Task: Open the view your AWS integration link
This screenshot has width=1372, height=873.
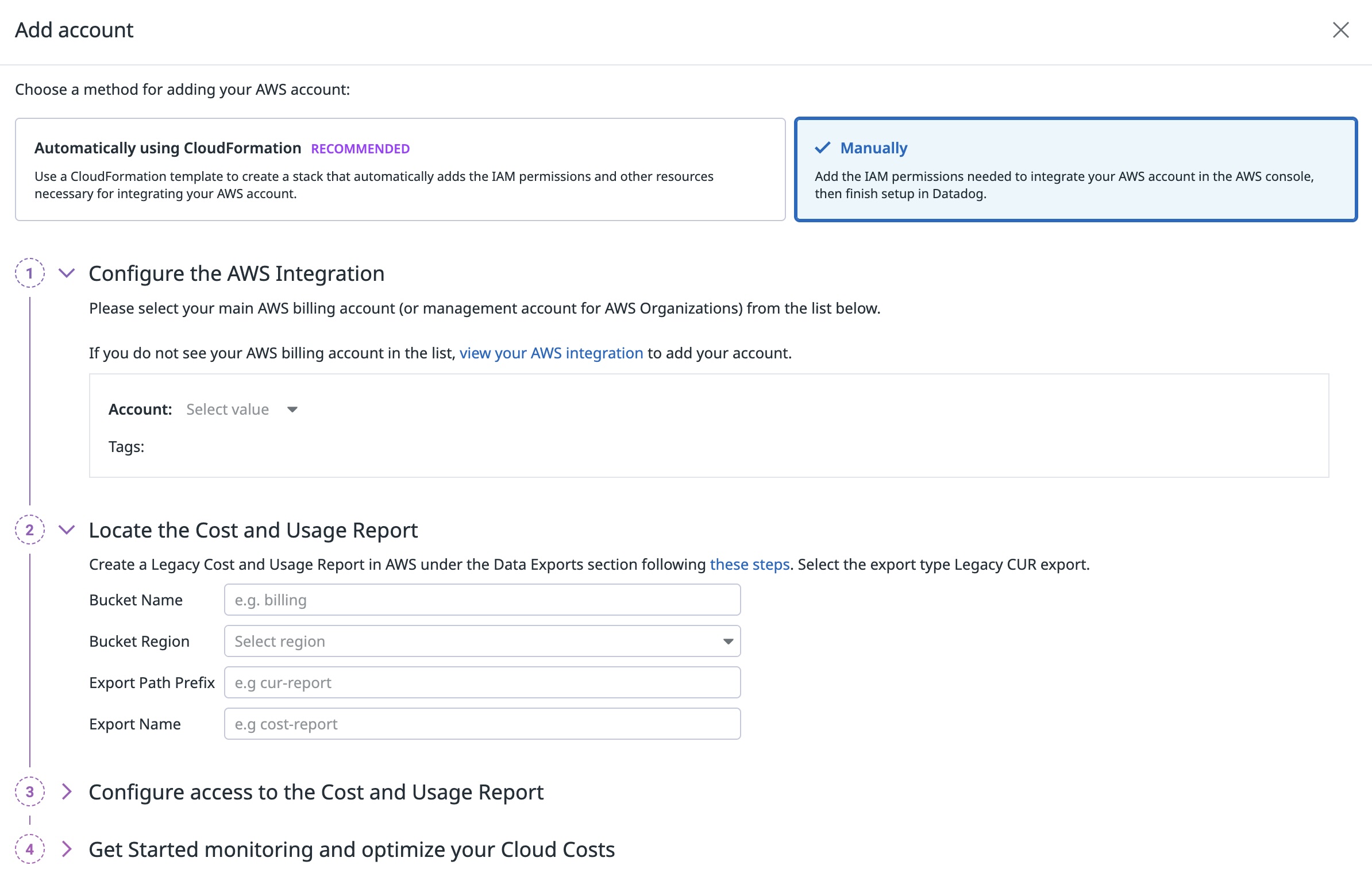Action: 551,353
